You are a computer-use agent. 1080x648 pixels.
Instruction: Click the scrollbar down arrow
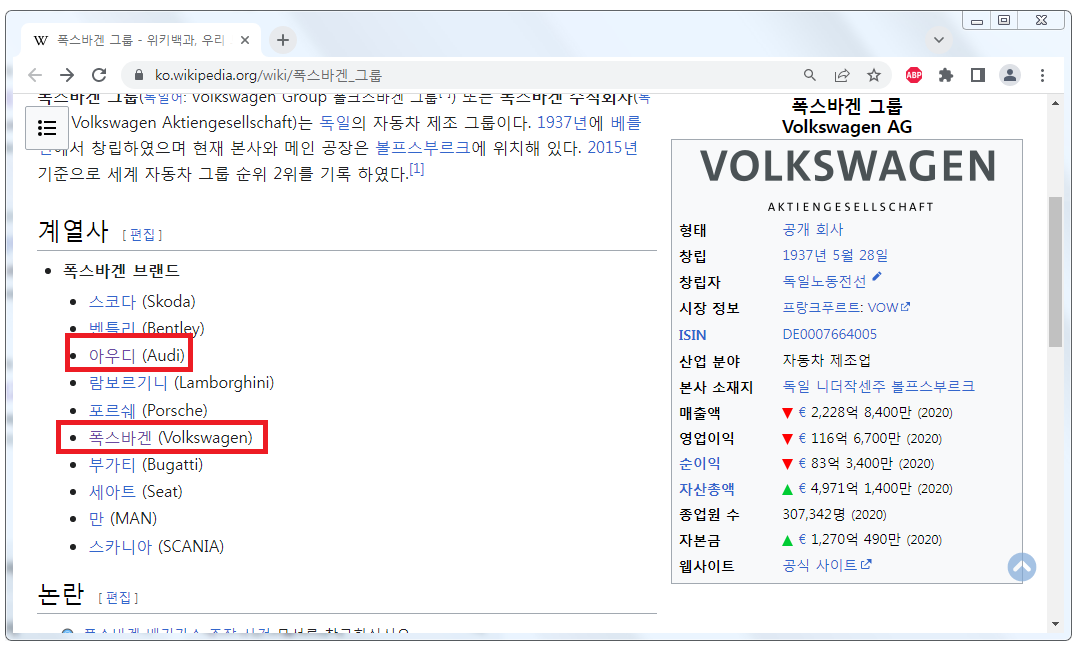[x=1055, y=625]
